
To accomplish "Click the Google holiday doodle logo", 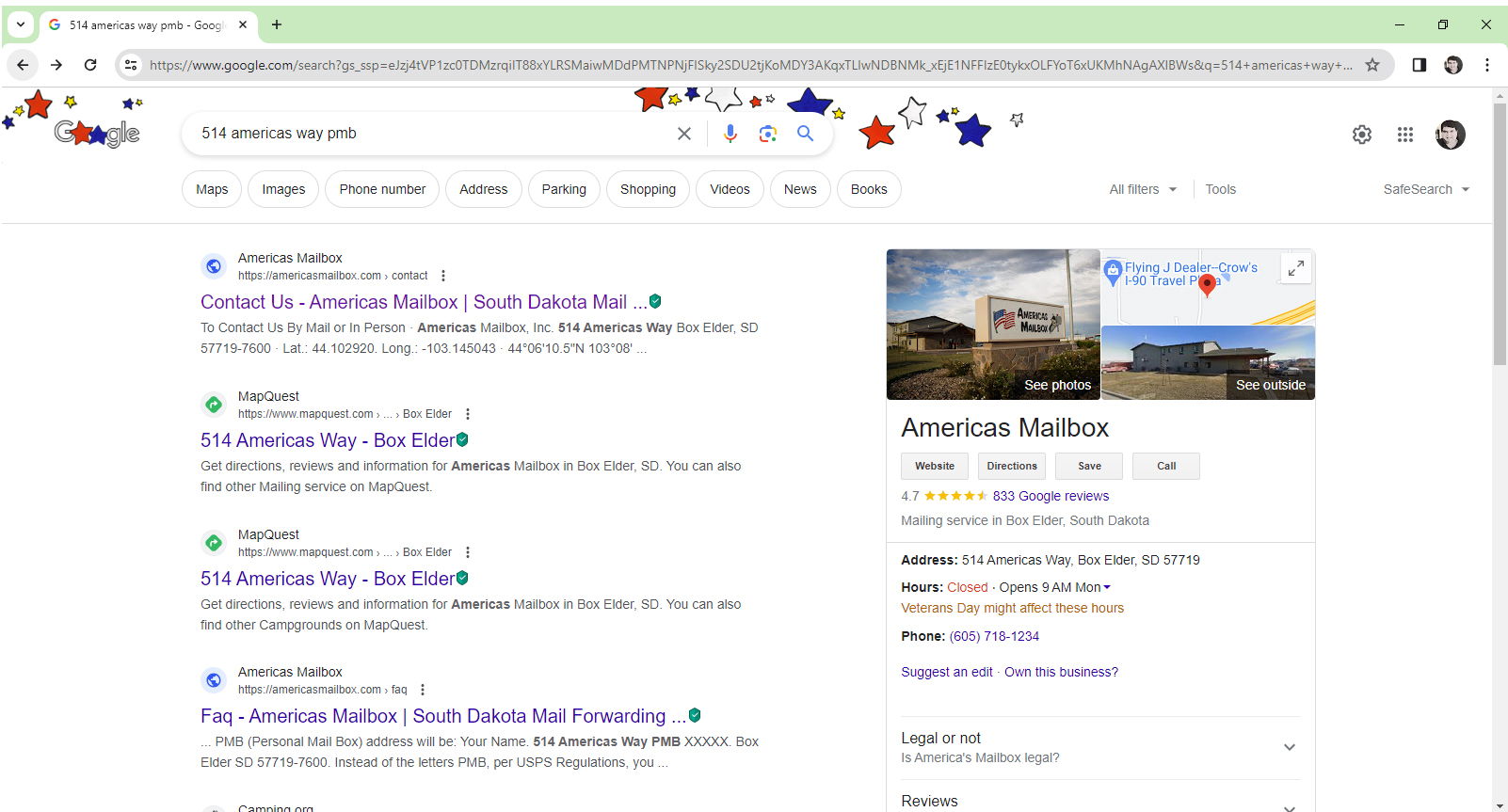I will (97, 133).
